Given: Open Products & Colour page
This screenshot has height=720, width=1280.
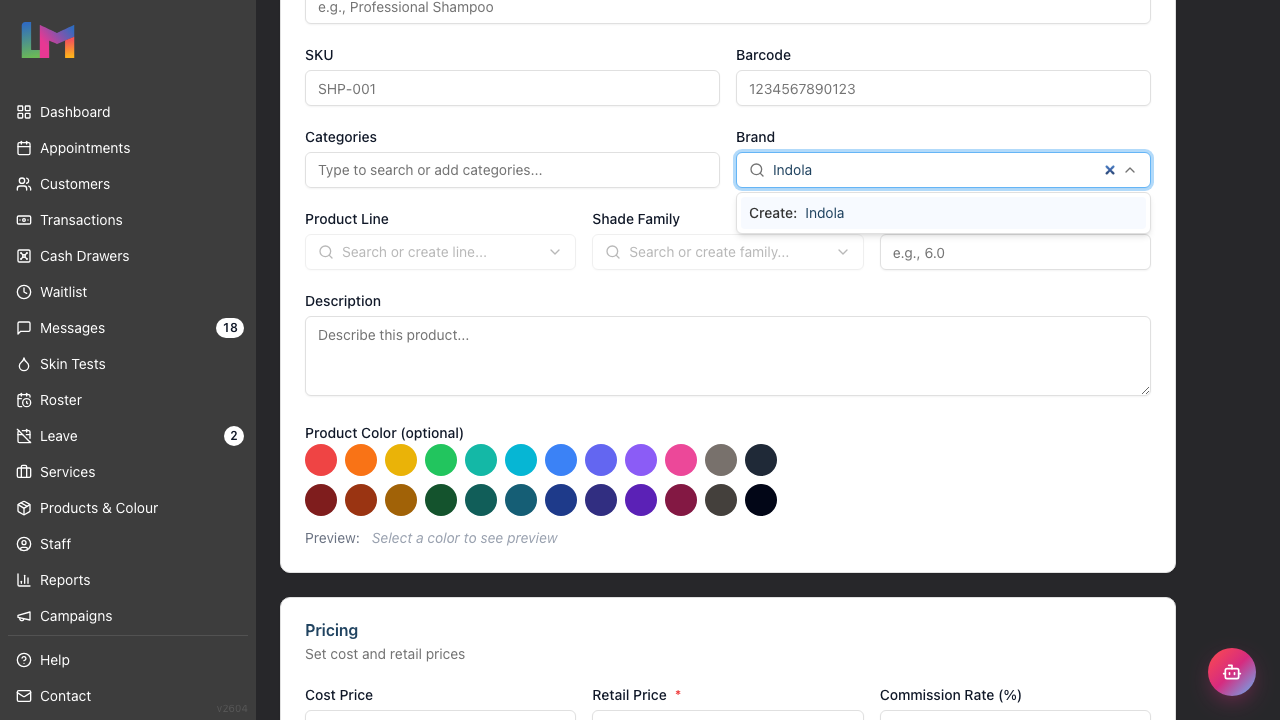Looking at the screenshot, I should [x=128, y=508].
